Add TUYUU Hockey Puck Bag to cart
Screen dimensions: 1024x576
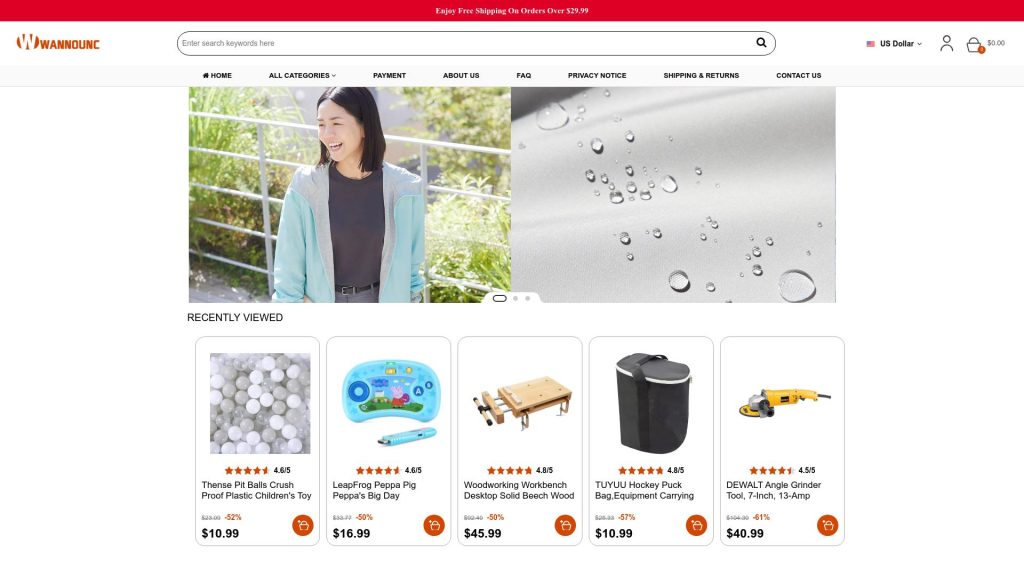[x=696, y=525]
